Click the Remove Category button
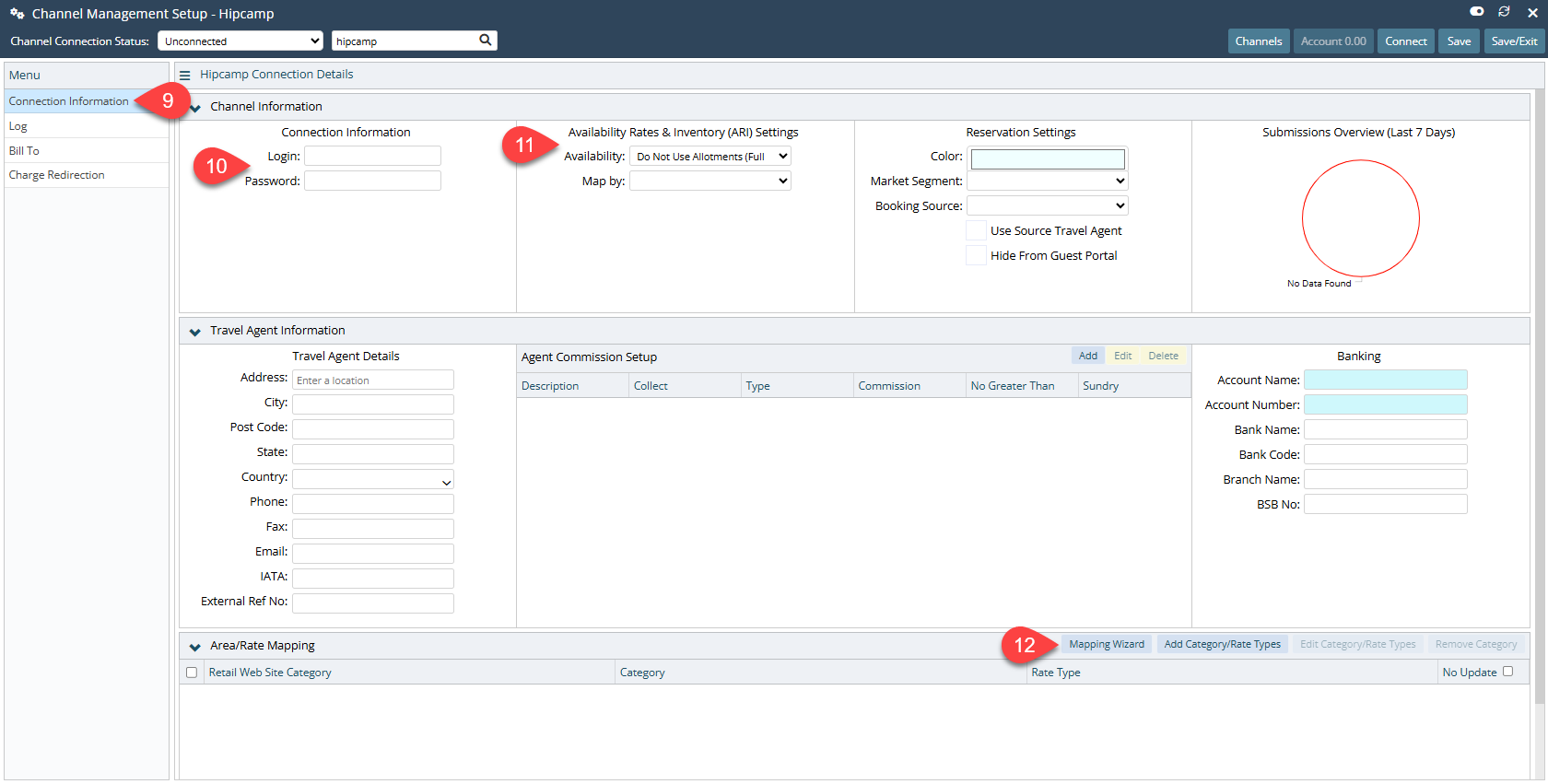This screenshot has width=1548, height=784. [x=1475, y=644]
